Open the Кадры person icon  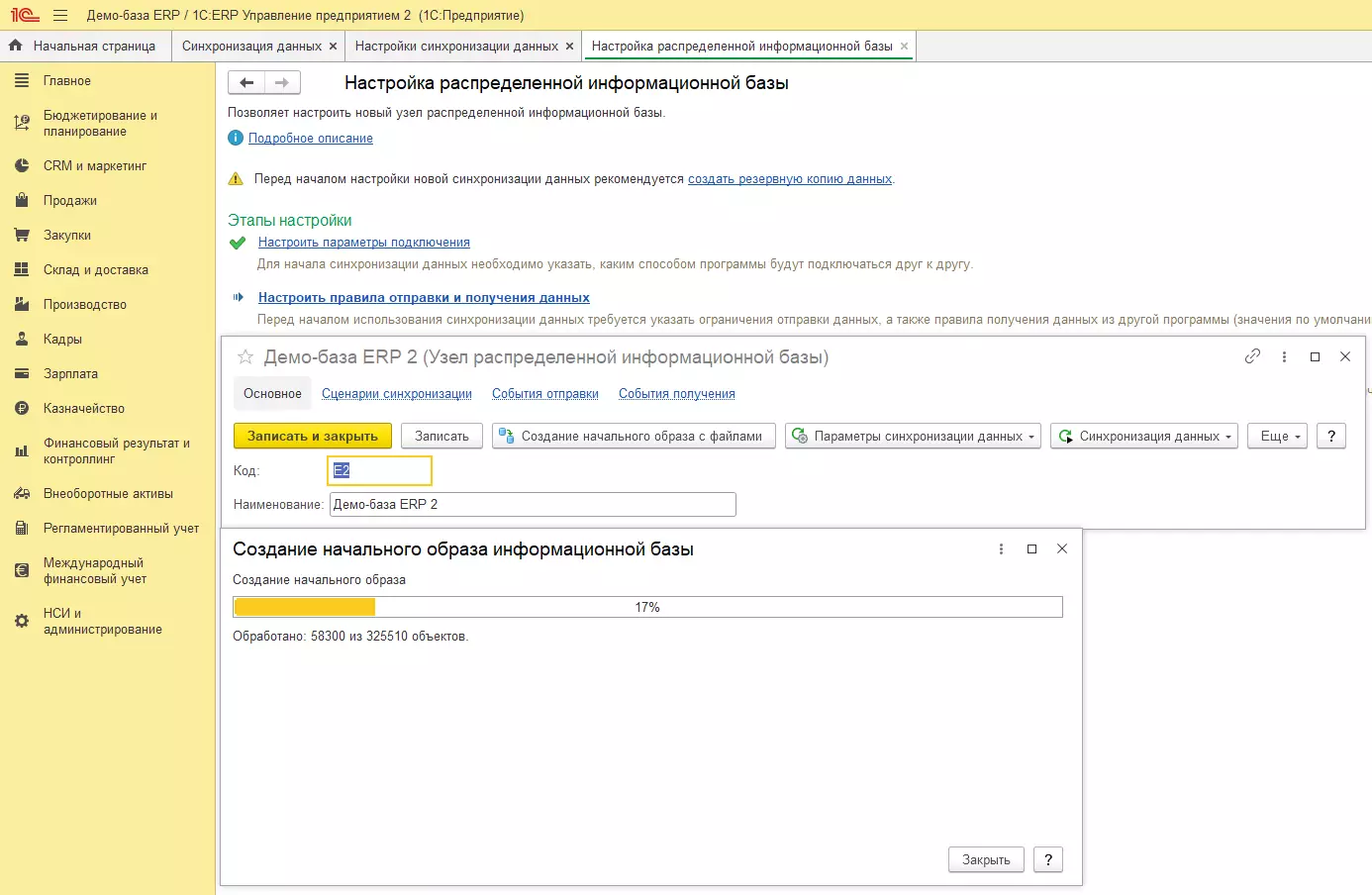pos(22,340)
